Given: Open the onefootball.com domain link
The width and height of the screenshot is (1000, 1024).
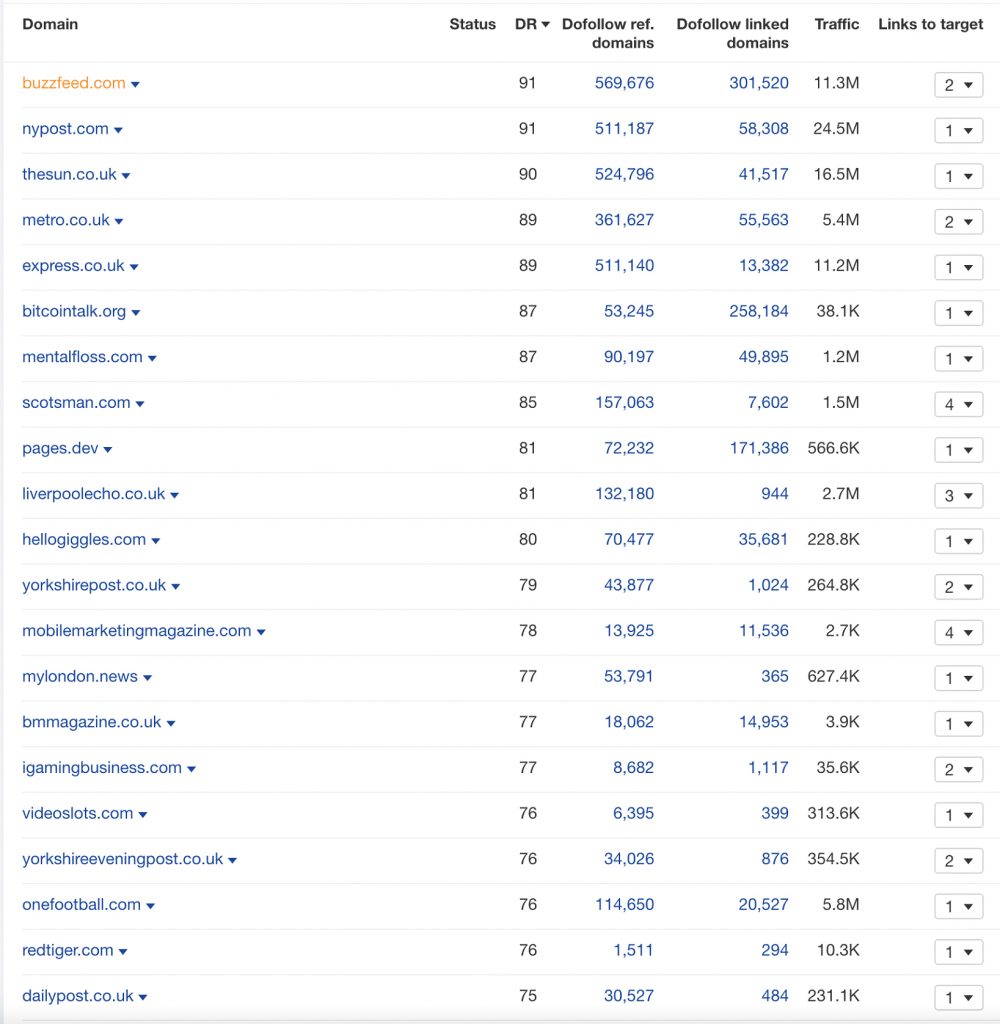Looking at the screenshot, I should [82, 904].
